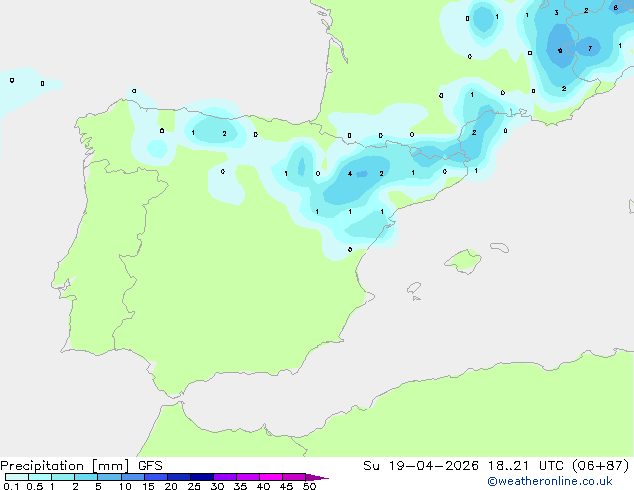Screen dimensions: 634x490
Task: Click the 15–20 mm blue legend swatch
Action: point(156,477)
